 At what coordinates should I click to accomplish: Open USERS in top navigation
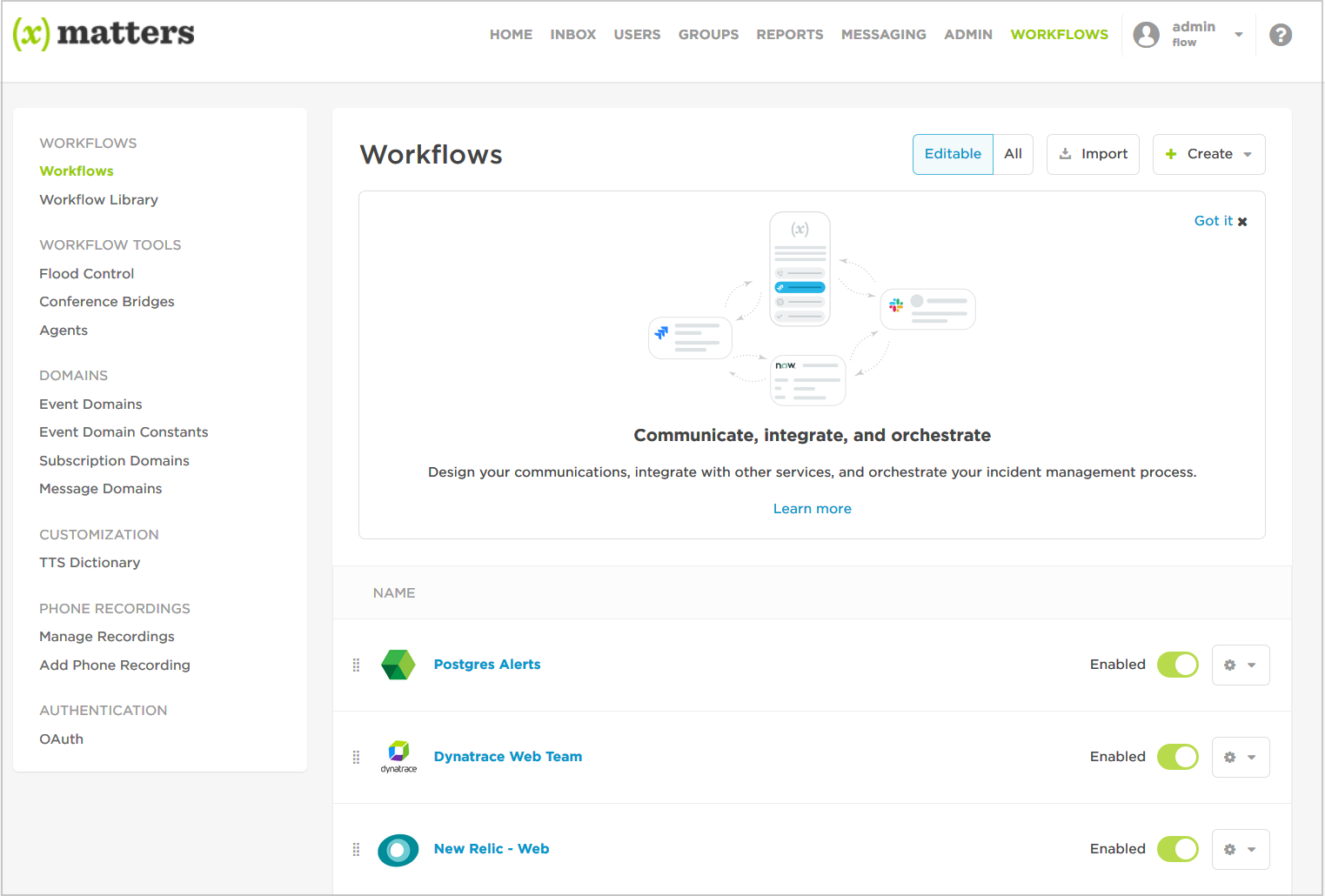tap(637, 35)
